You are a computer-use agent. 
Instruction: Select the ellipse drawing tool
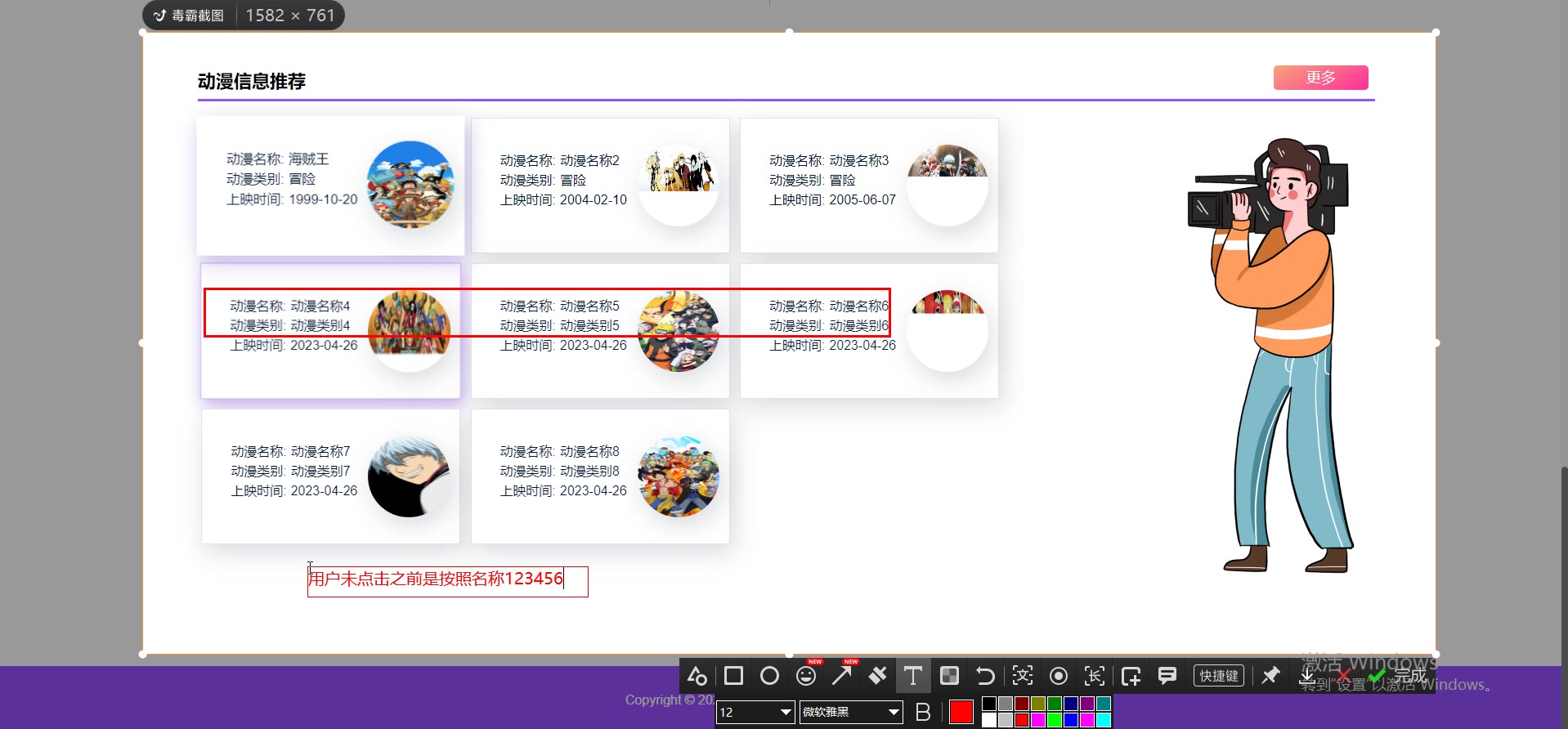click(769, 676)
